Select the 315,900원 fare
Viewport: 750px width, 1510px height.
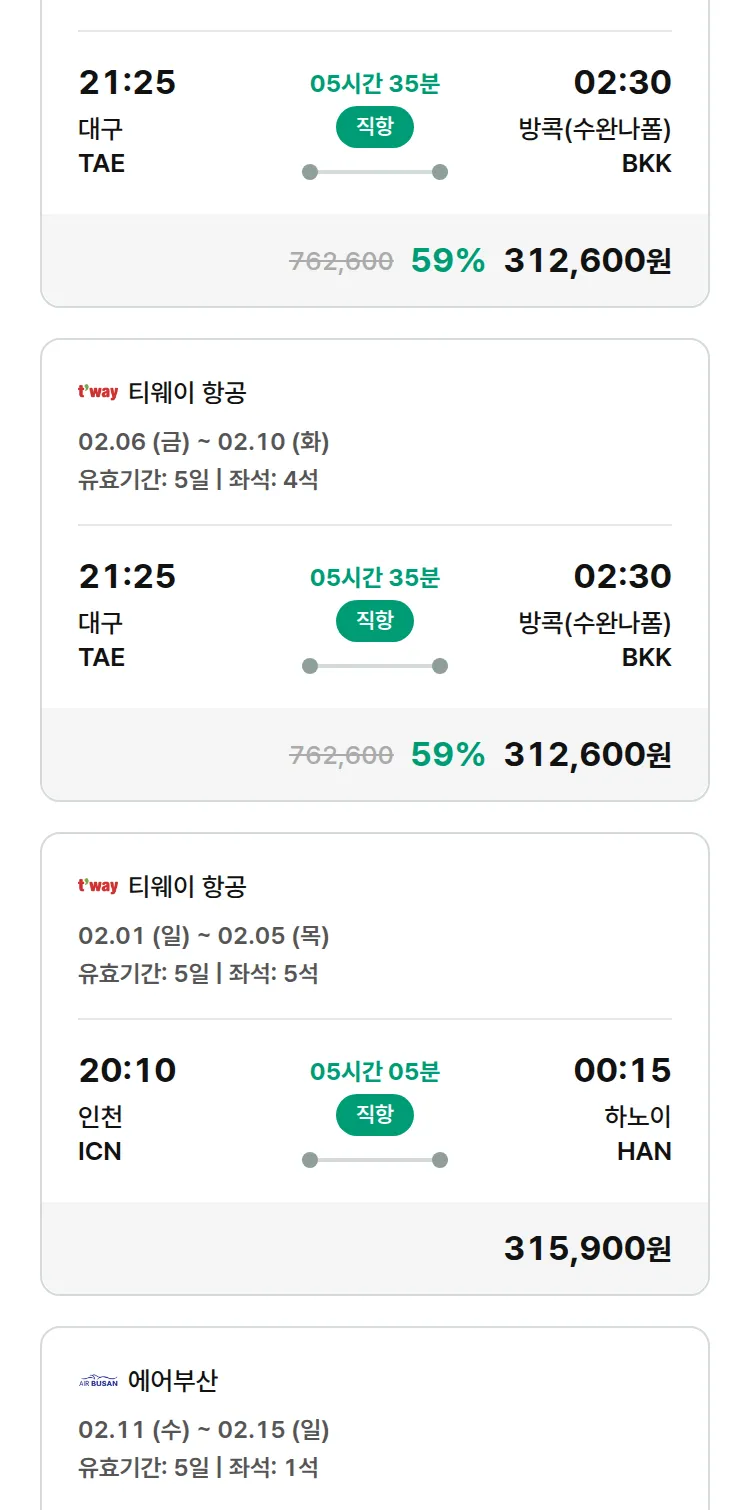[587, 1248]
